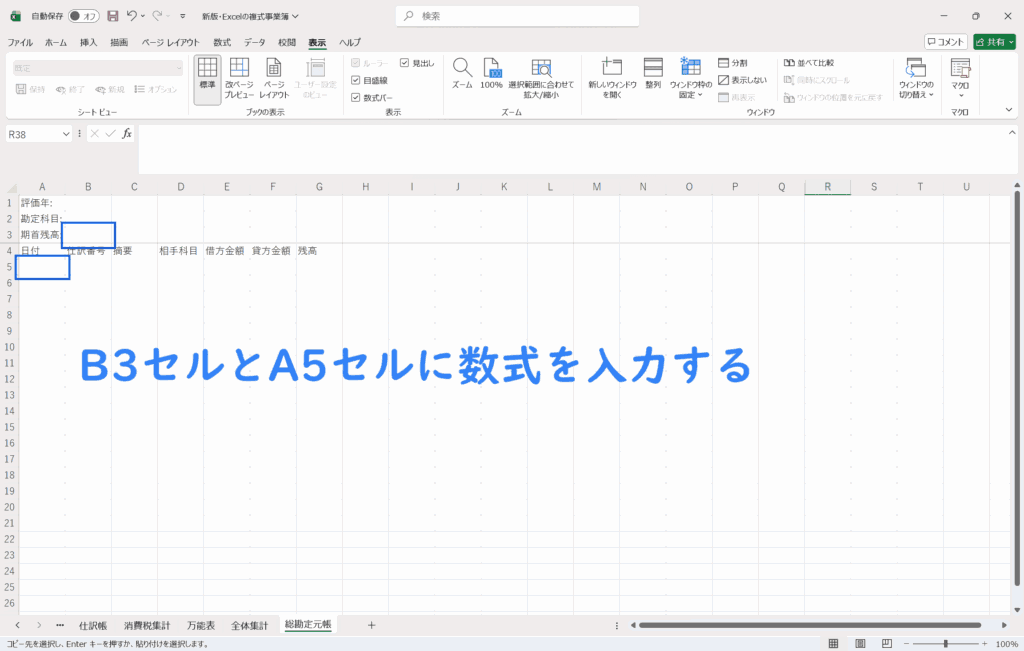Click the 整列 (Arrange All) icon
The width and height of the screenshot is (1024, 651).
653,74
